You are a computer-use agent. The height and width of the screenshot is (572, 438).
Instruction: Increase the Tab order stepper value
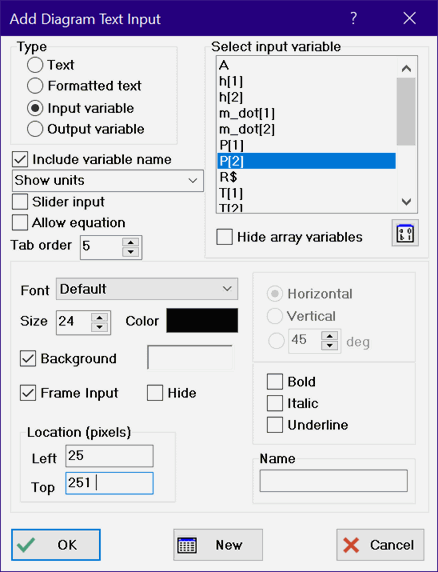coord(131,242)
